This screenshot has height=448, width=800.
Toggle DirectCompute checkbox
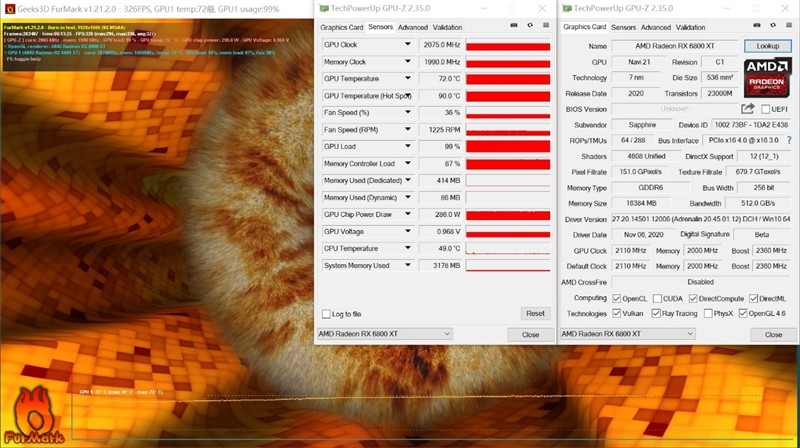(x=693, y=298)
